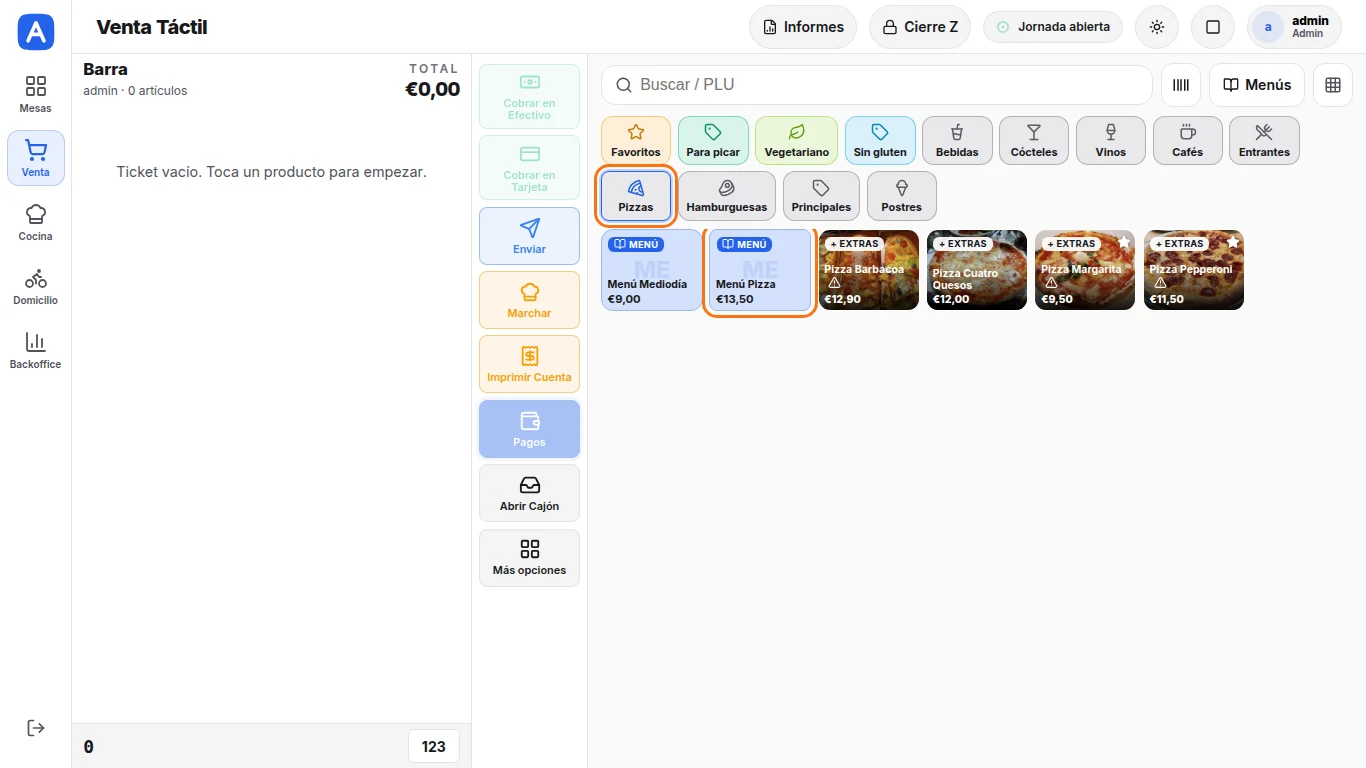This screenshot has height=768, width=1366.
Task: Open Backoffice from the sidebar
Action: [x=36, y=350]
